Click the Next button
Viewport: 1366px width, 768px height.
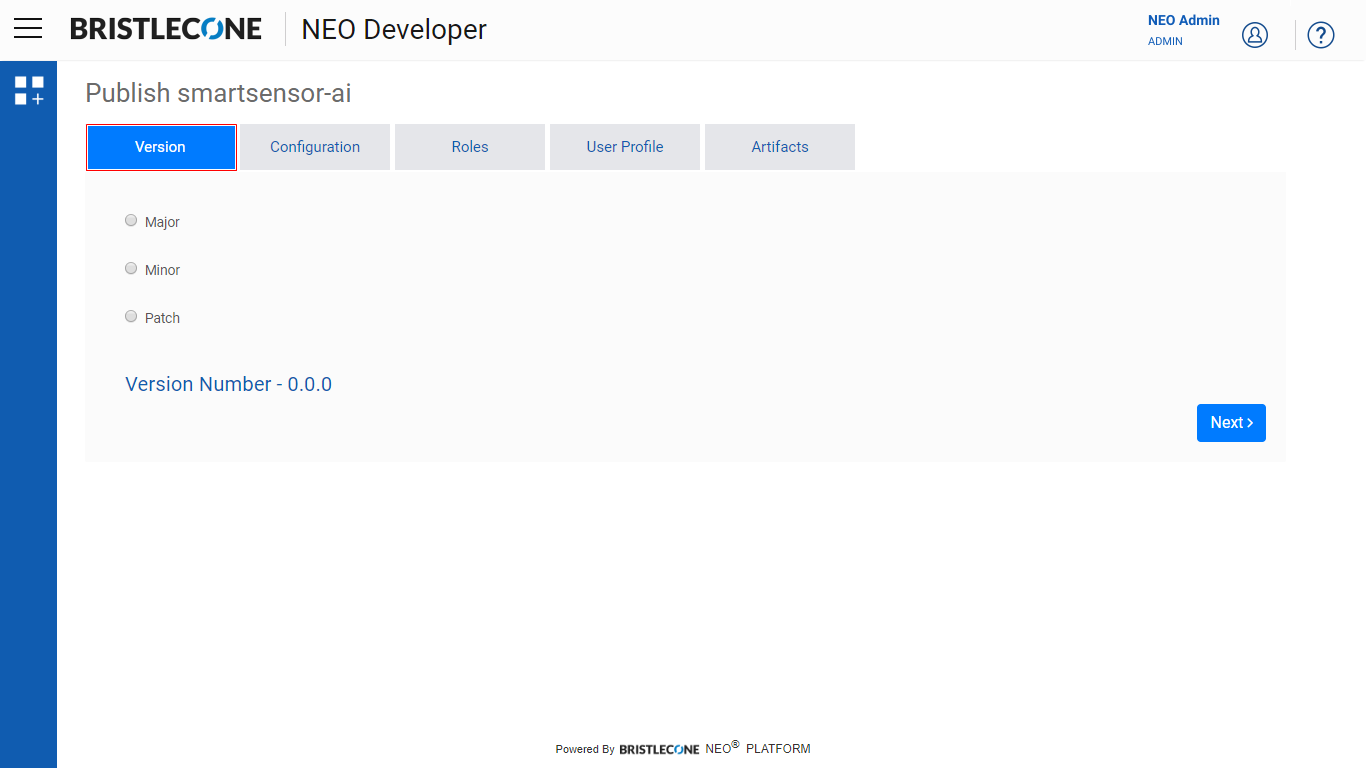click(x=1231, y=423)
